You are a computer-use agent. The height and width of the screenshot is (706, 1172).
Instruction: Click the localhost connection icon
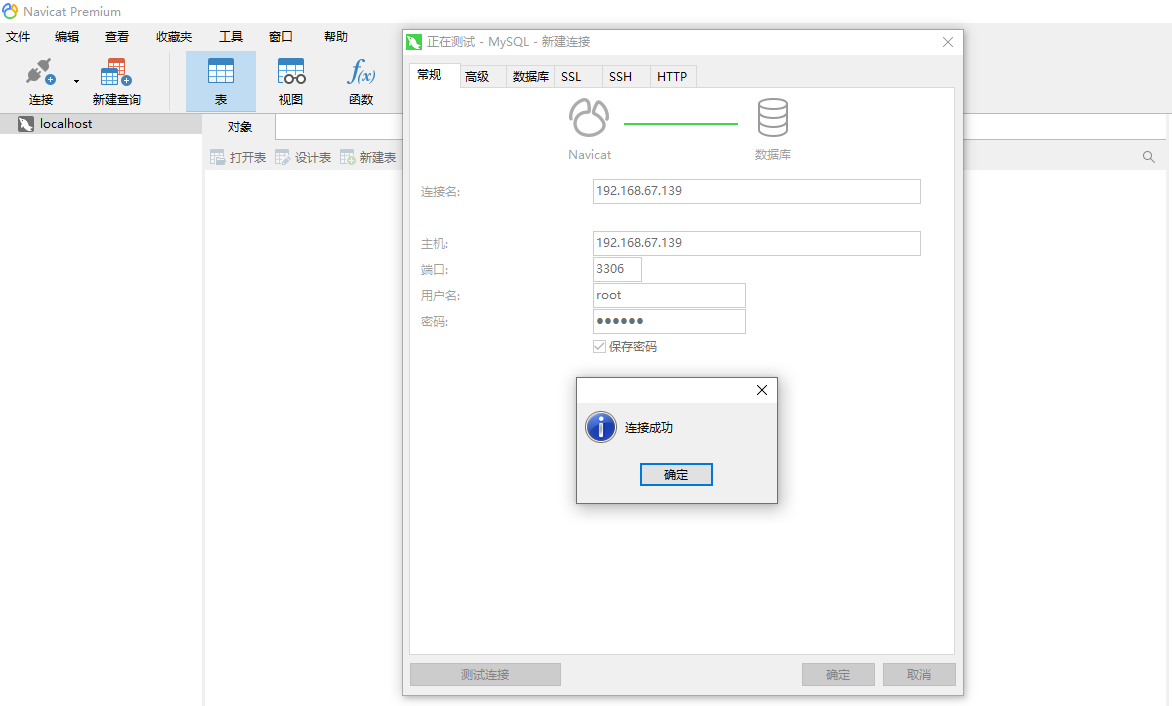pyautogui.click(x=25, y=124)
